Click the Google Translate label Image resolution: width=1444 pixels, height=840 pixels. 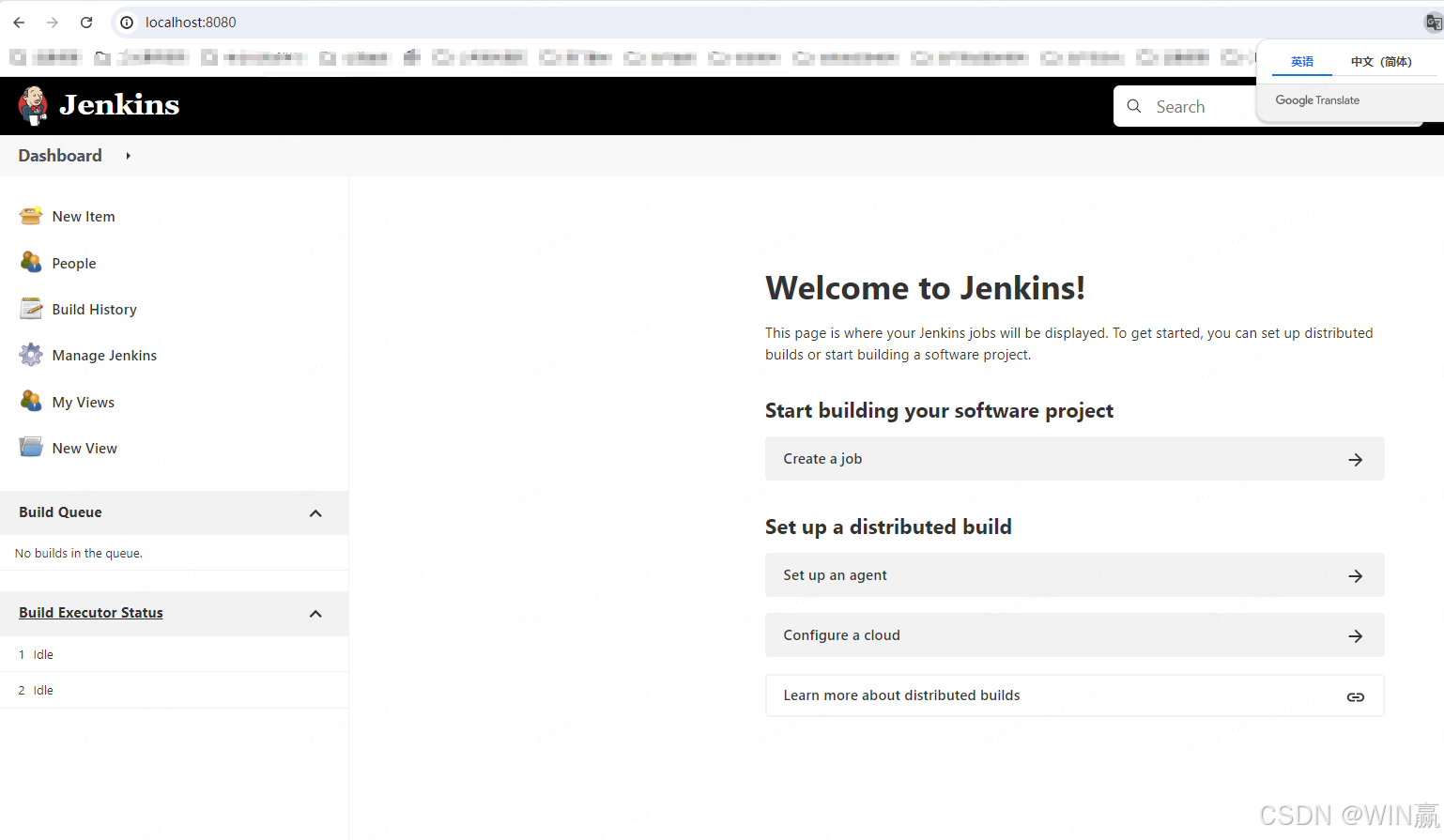point(1317,100)
